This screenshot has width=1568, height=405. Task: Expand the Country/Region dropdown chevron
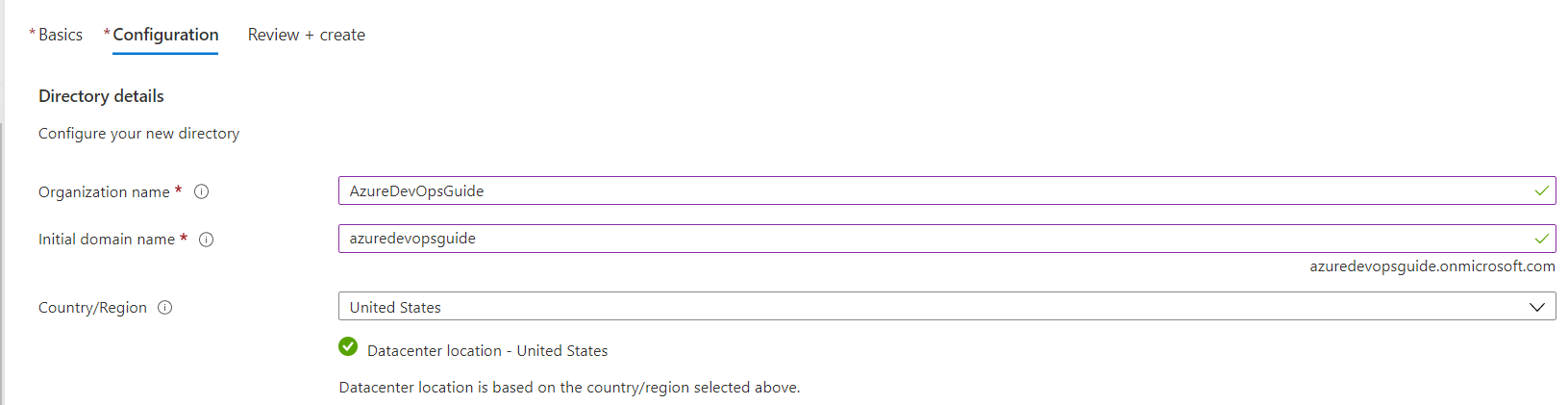tap(1536, 307)
